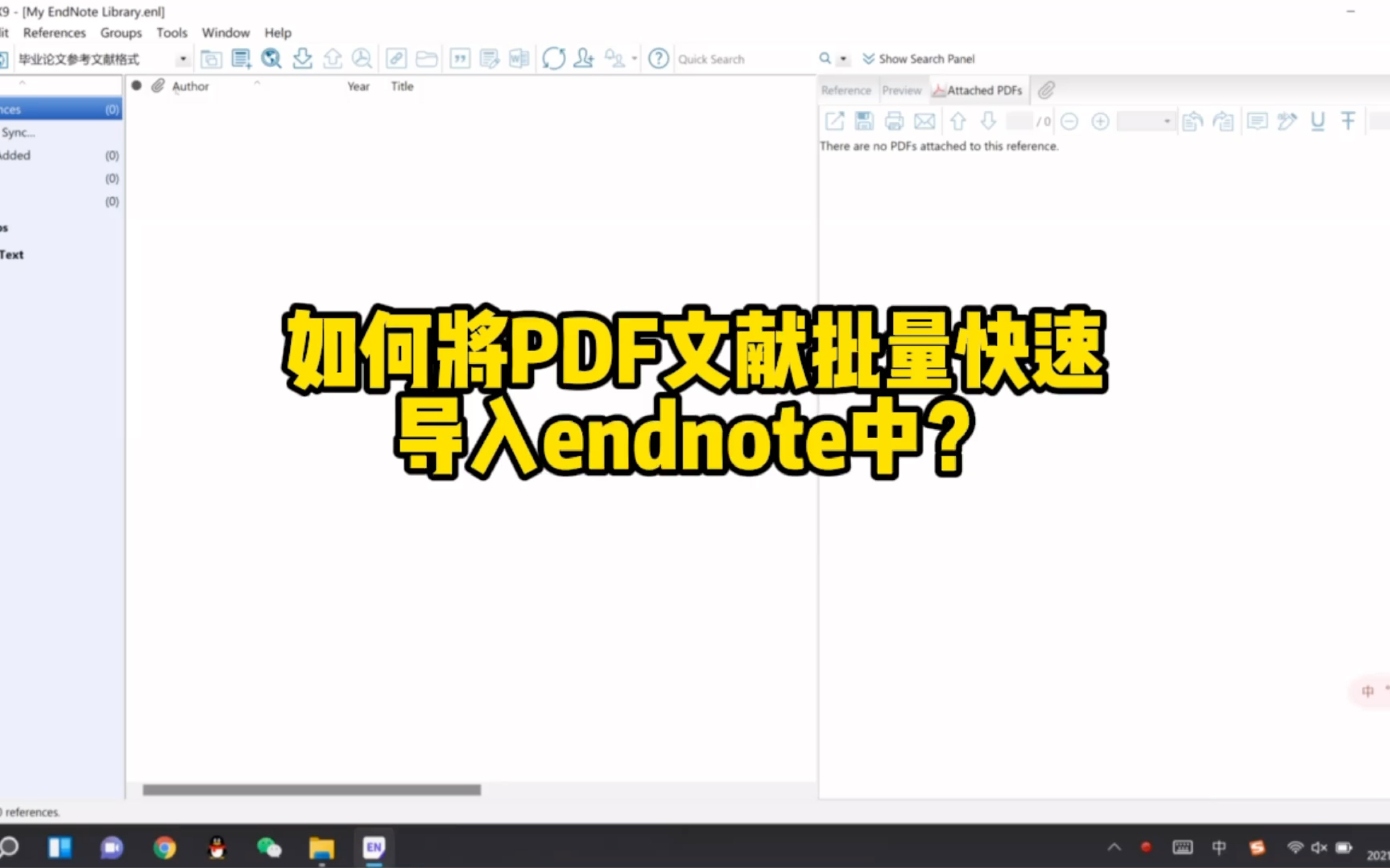1390x868 pixels.
Task: Click the Import references icon
Action: [303, 58]
